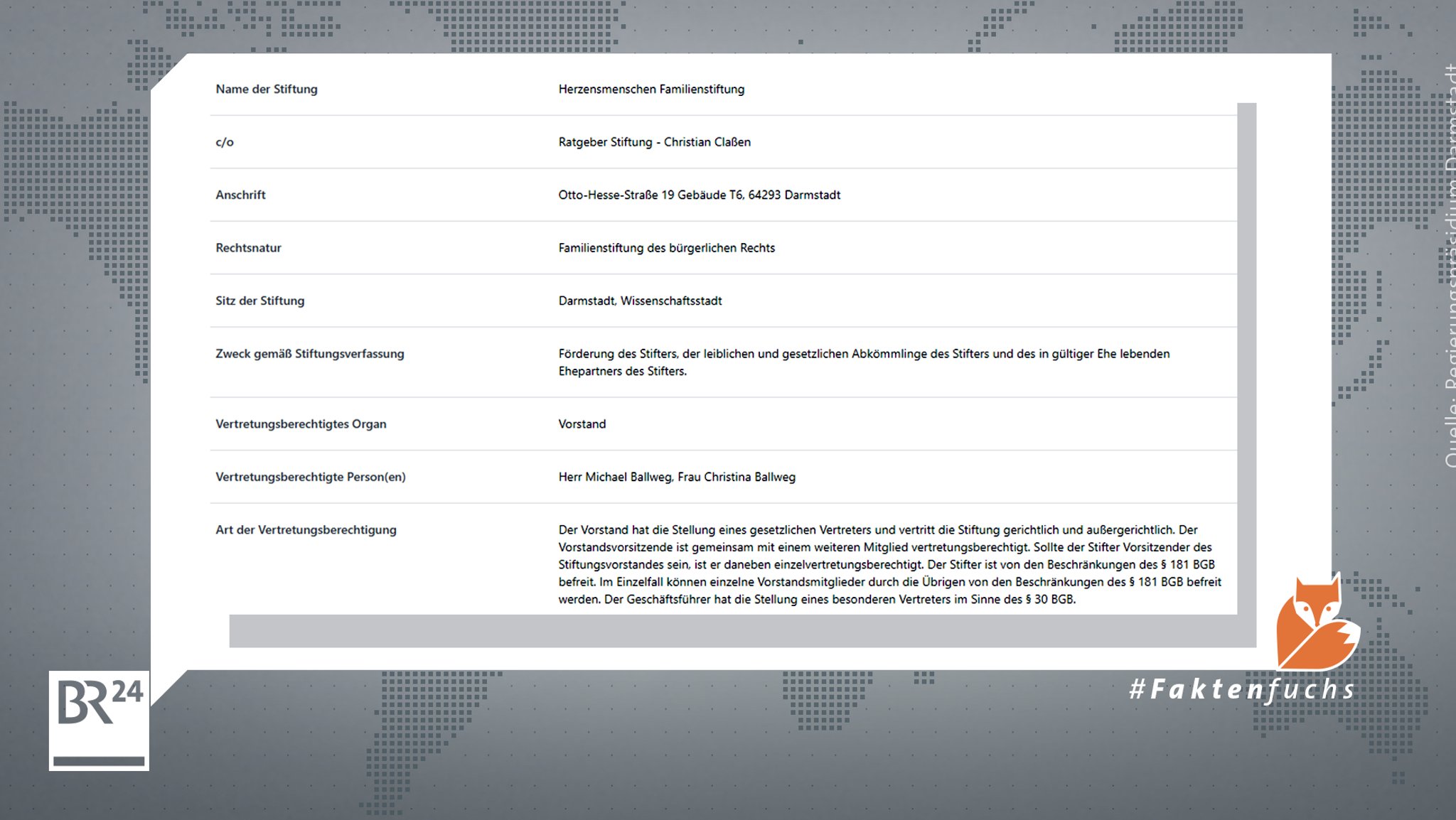Select the 'Der Vorstand hat die Stellung' paragraph
The height and width of the screenshot is (820, 1456).
889,565
